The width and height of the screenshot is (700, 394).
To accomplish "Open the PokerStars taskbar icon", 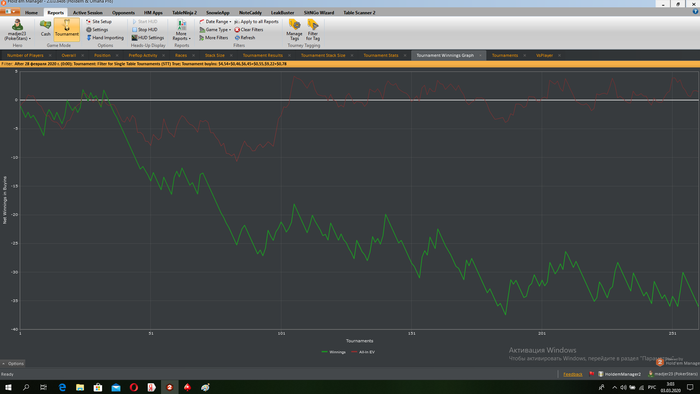I will coord(187,387).
